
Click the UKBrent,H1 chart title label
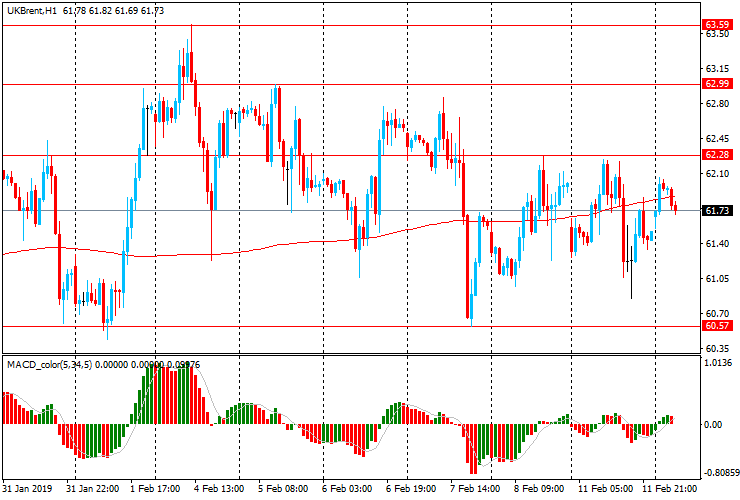[x=30, y=9]
